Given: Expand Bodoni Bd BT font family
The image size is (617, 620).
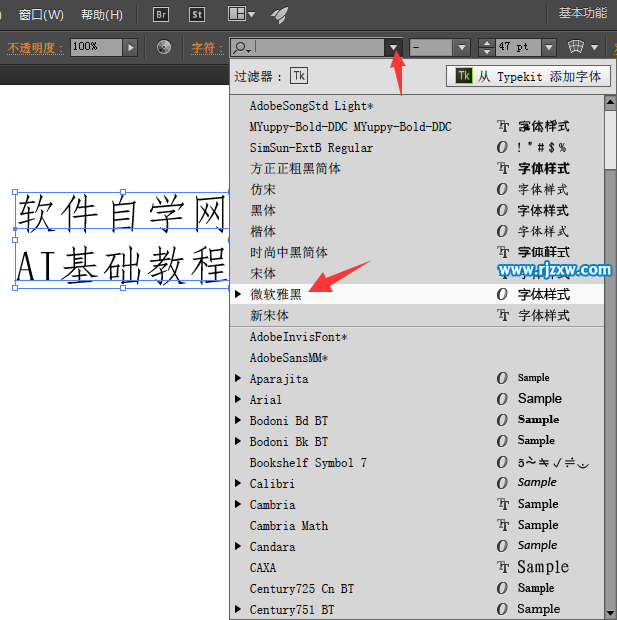Looking at the screenshot, I should pos(238,420).
